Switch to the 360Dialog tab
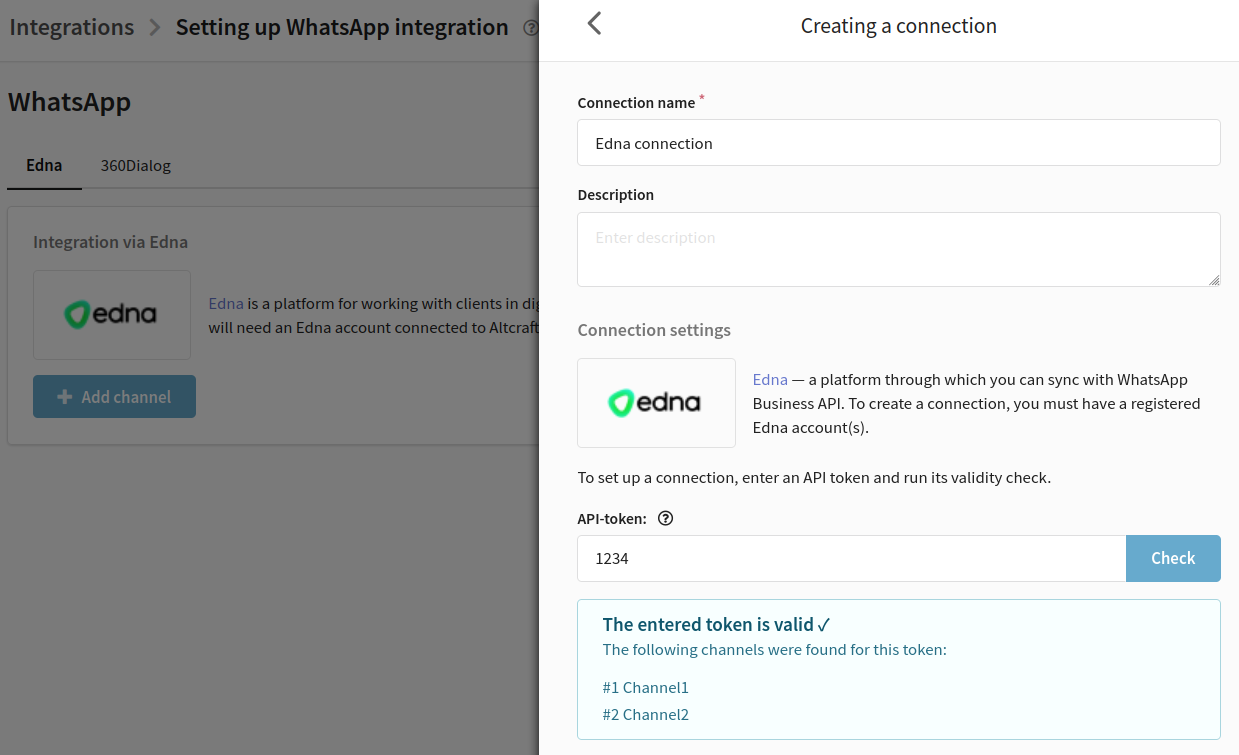This screenshot has height=755, width=1239. point(136,166)
